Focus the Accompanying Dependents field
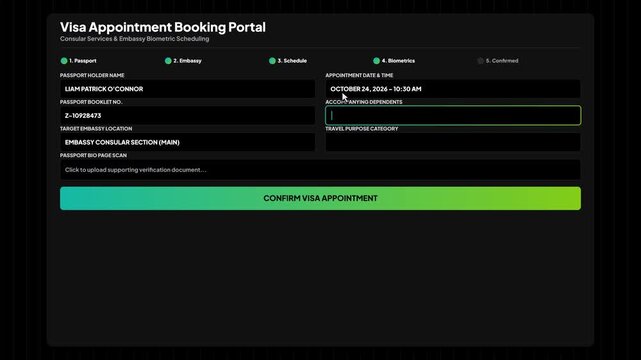Viewport: 641px width, 360px height. coord(453,115)
